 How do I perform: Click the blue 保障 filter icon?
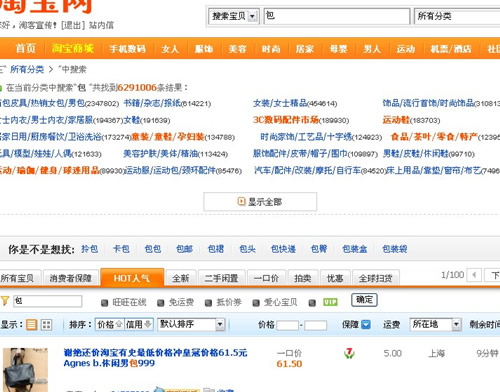(366, 324)
